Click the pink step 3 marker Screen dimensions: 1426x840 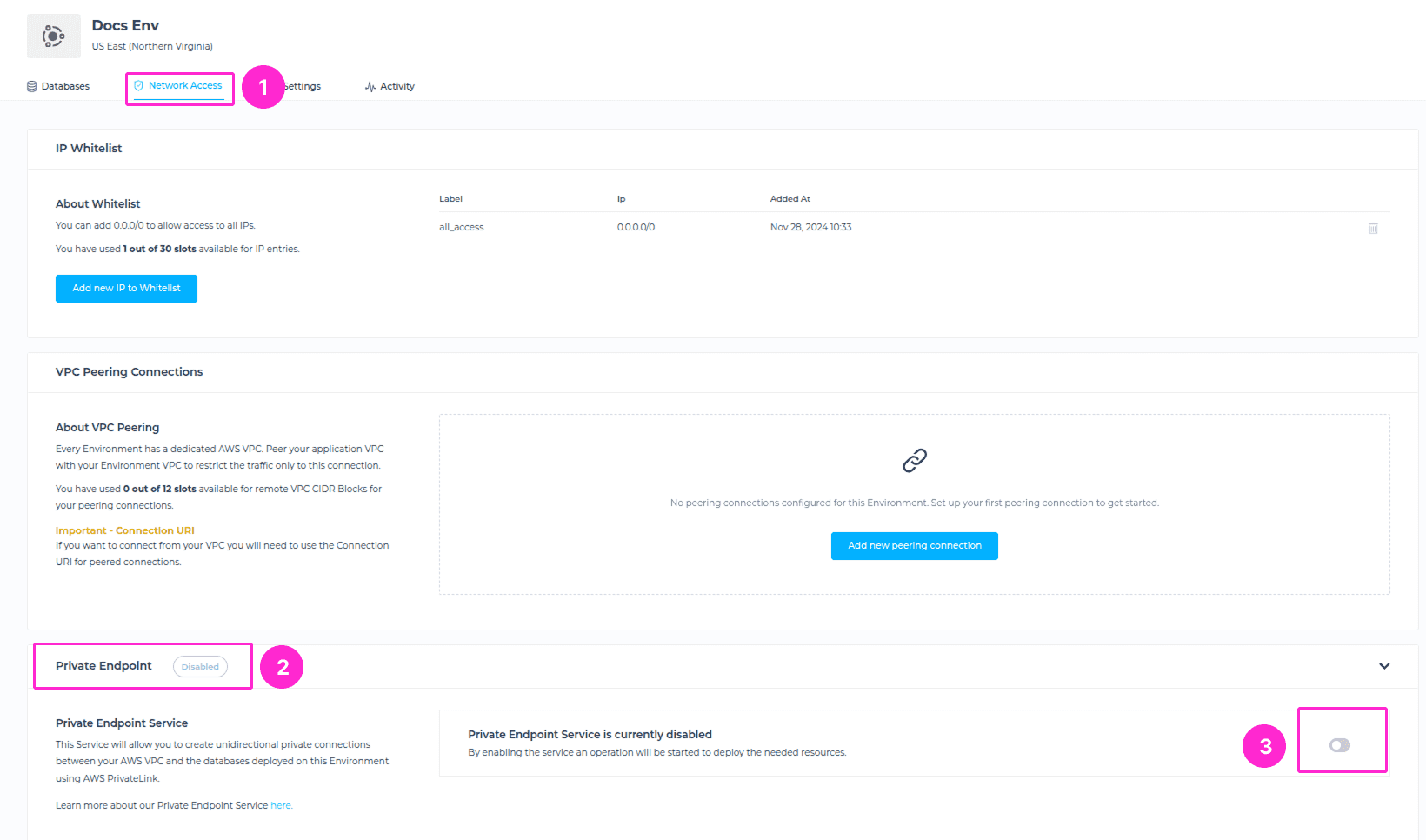coord(1264,746)
